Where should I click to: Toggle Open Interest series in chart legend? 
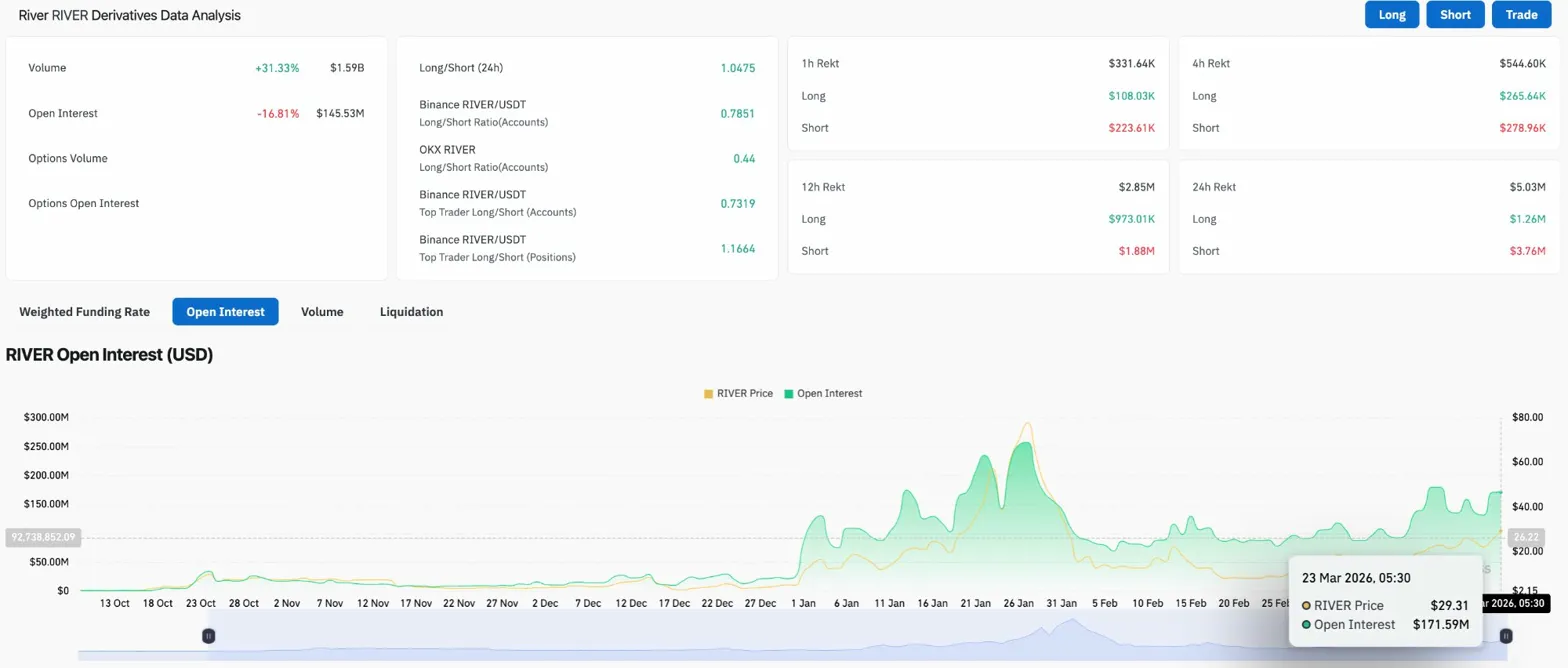click(x=829, y=394)
